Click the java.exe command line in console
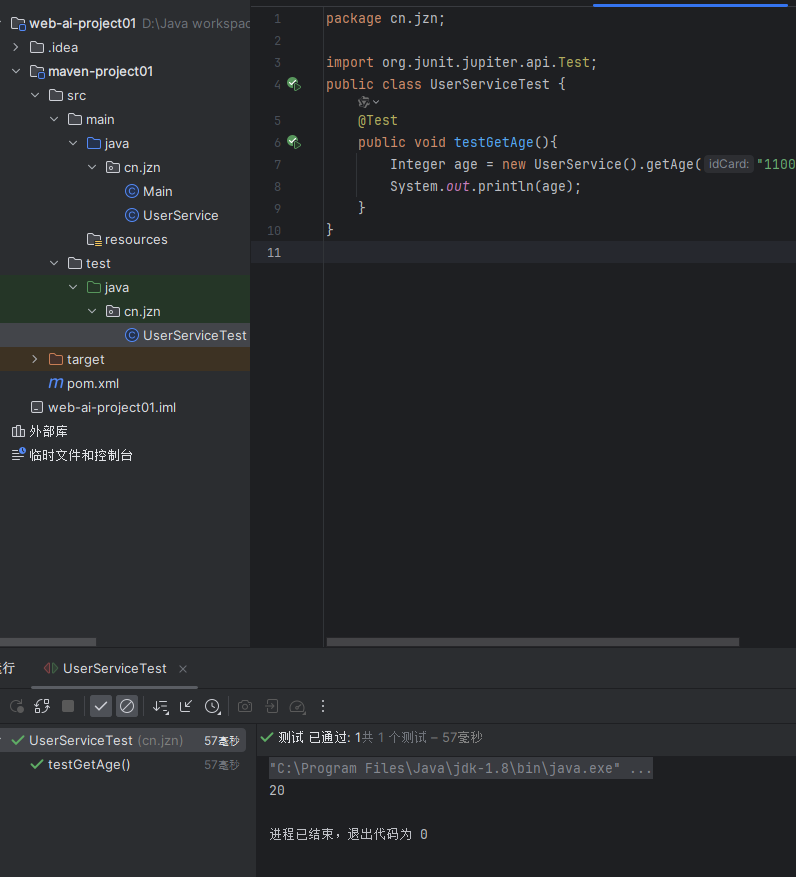 [460, 768]
